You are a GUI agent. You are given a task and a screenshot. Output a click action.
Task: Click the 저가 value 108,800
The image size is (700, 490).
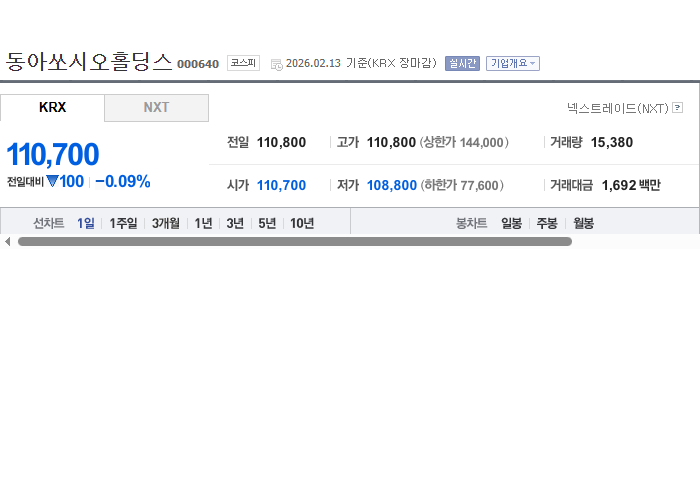392,185
